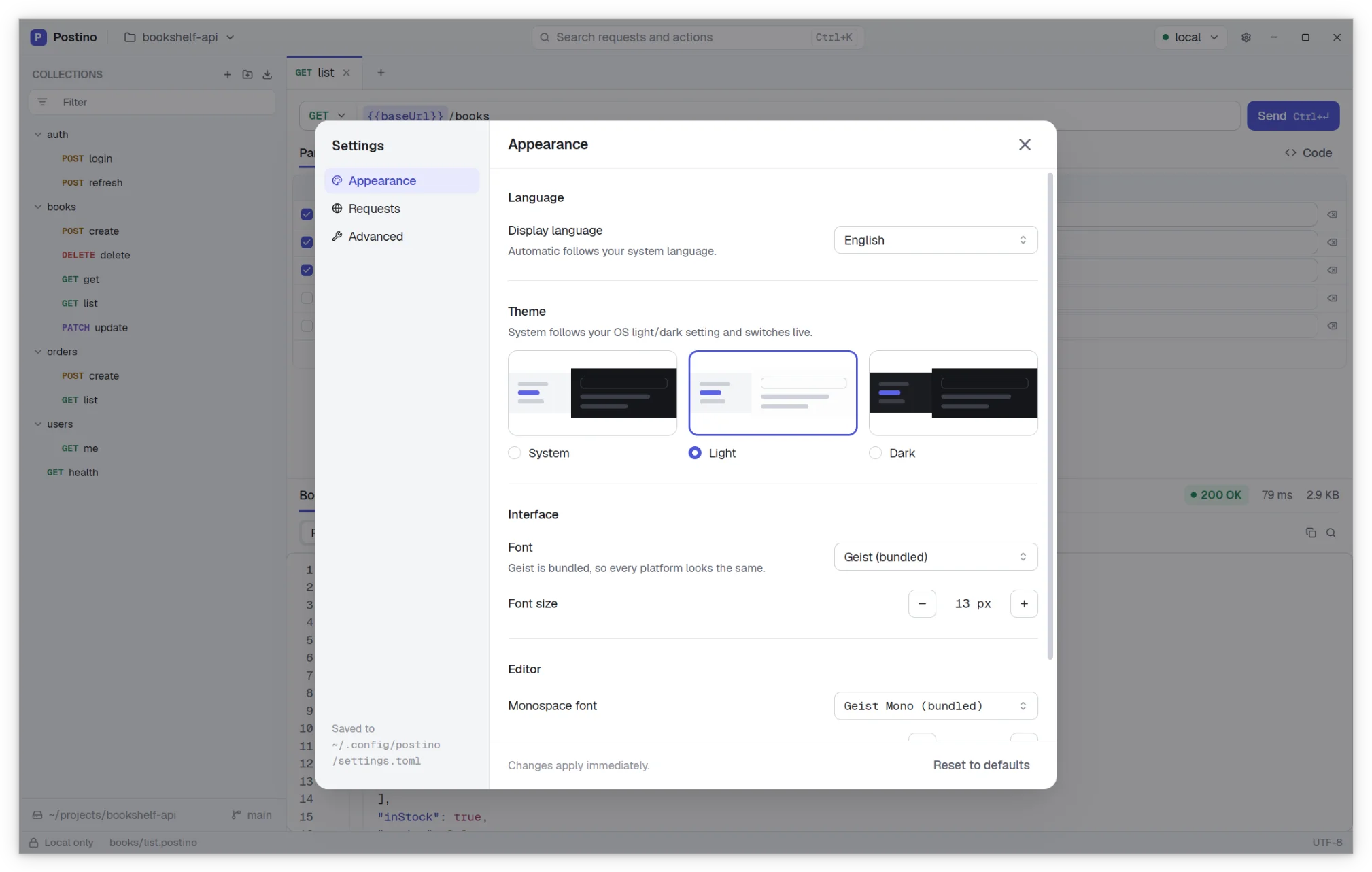Switch to the Advanced settings section
1372x872 pixels.
pyautogui.click(x=402, y=236)
